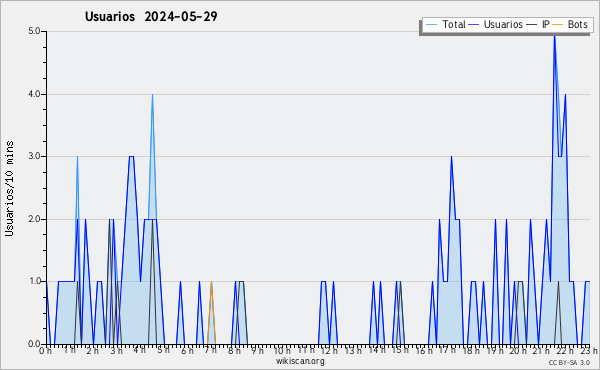This screenshot has height=370, width=600.
Task: Click the light blue 4.0 peak near 4 h
Action: coord(152,95)
